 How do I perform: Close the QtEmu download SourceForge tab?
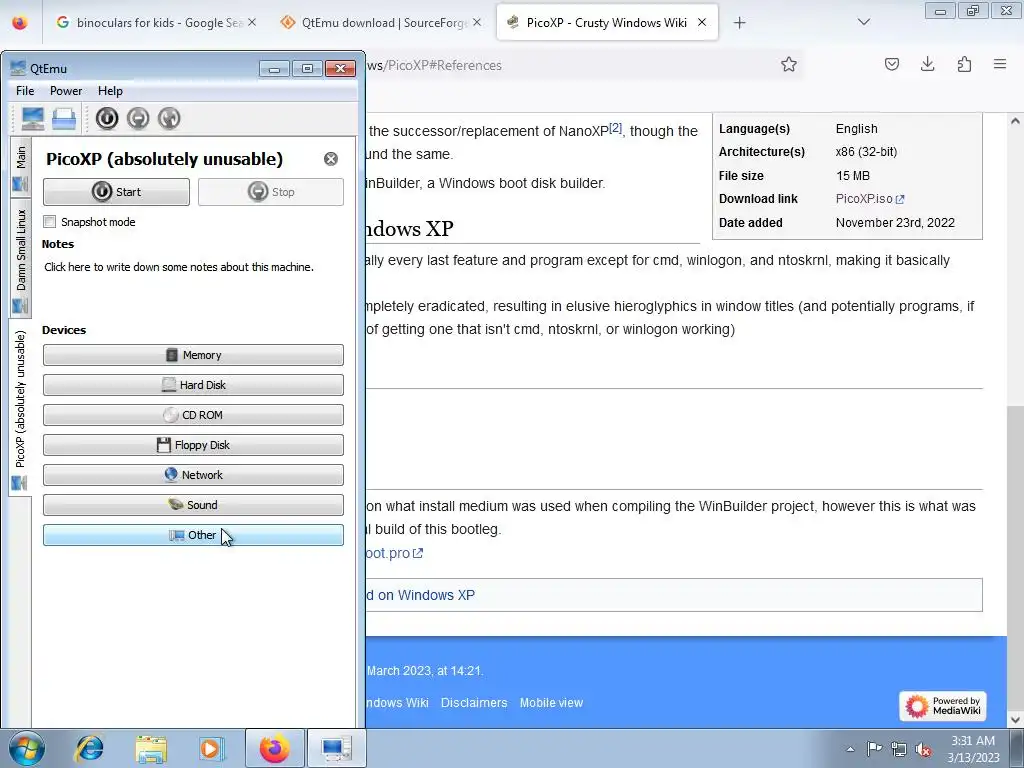click(477, 23)
